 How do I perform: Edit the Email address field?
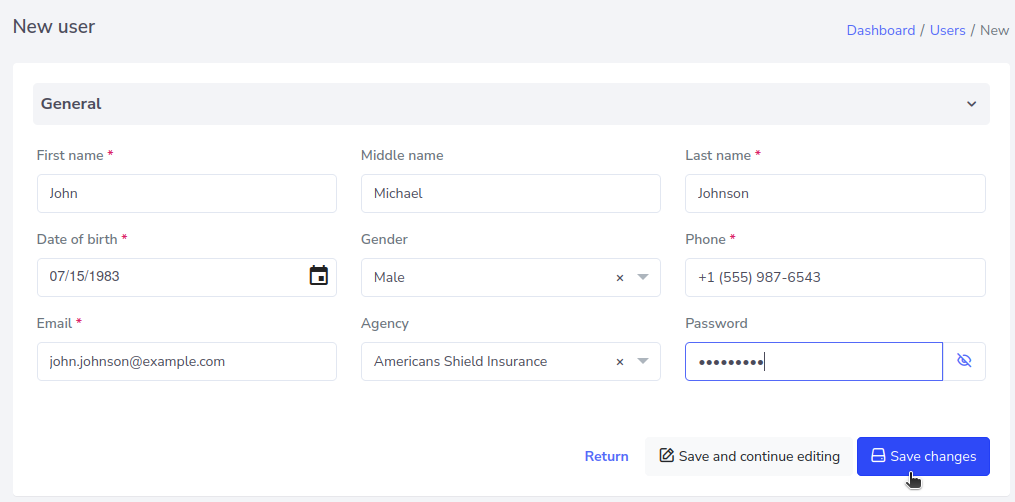coord(186,361)
